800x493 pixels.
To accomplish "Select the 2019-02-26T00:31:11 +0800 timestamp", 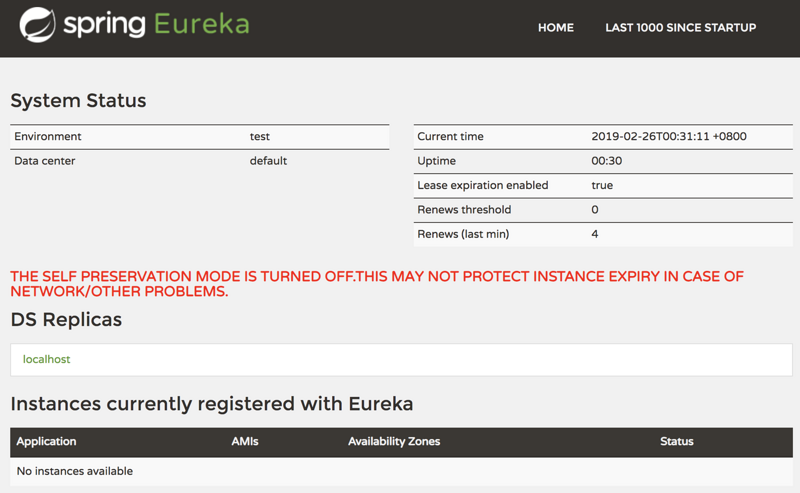I will click(x=669, y=136).
